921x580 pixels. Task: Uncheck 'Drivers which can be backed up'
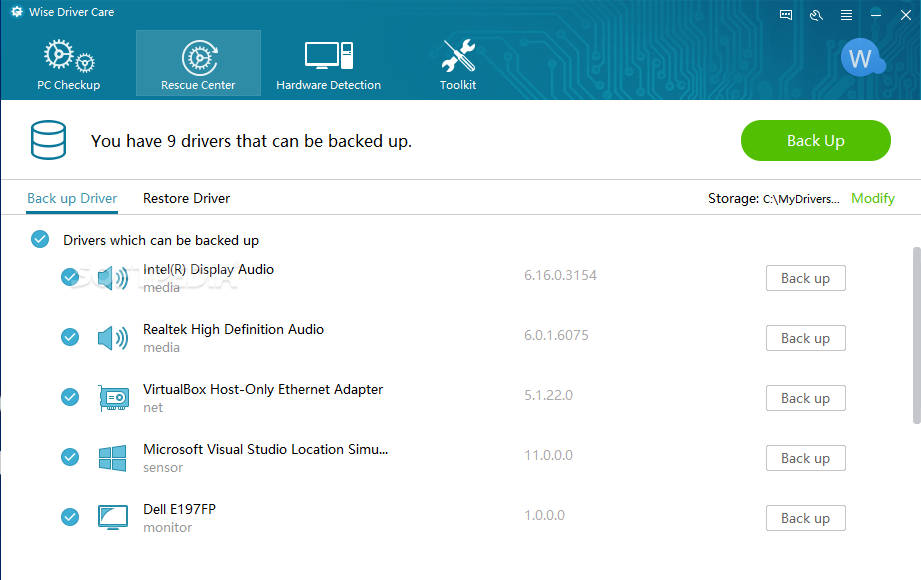point(40,239)
